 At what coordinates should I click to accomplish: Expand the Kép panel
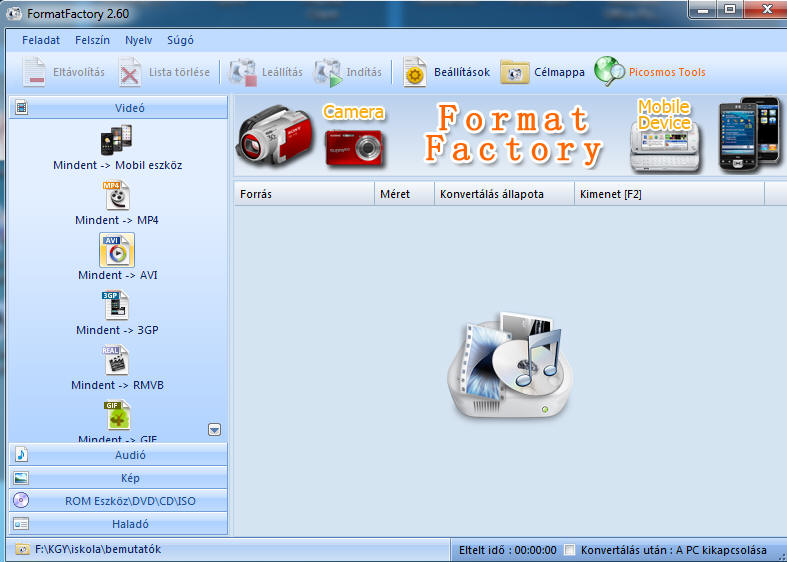point(118,478)
